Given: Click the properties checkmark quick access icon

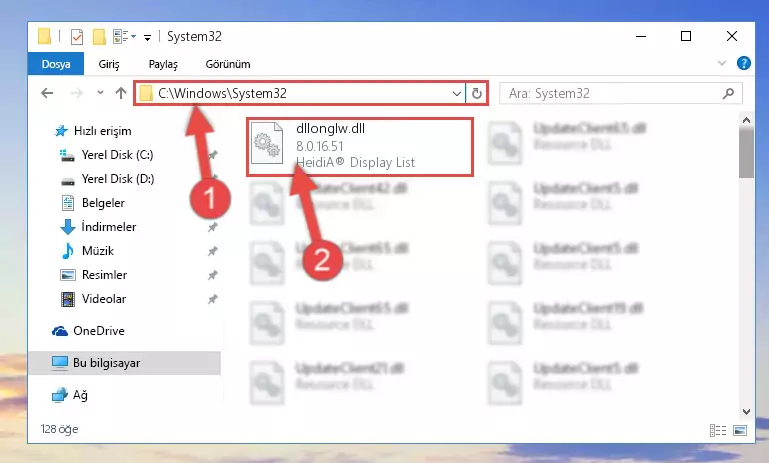Looking at the screenshot, I should (77, 37).
